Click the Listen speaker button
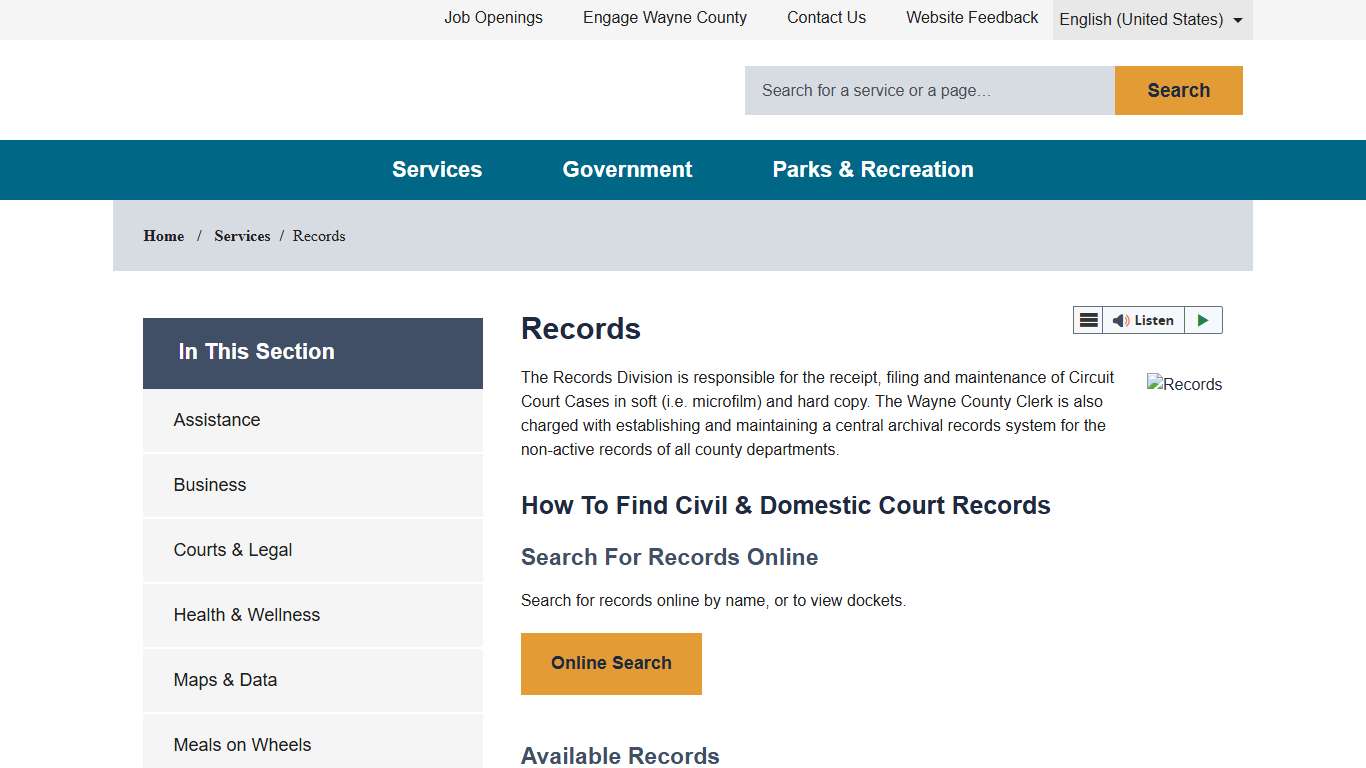The height and width of the screenshot is (768, 1366). pyautogui.click(x=1143, y=320)
